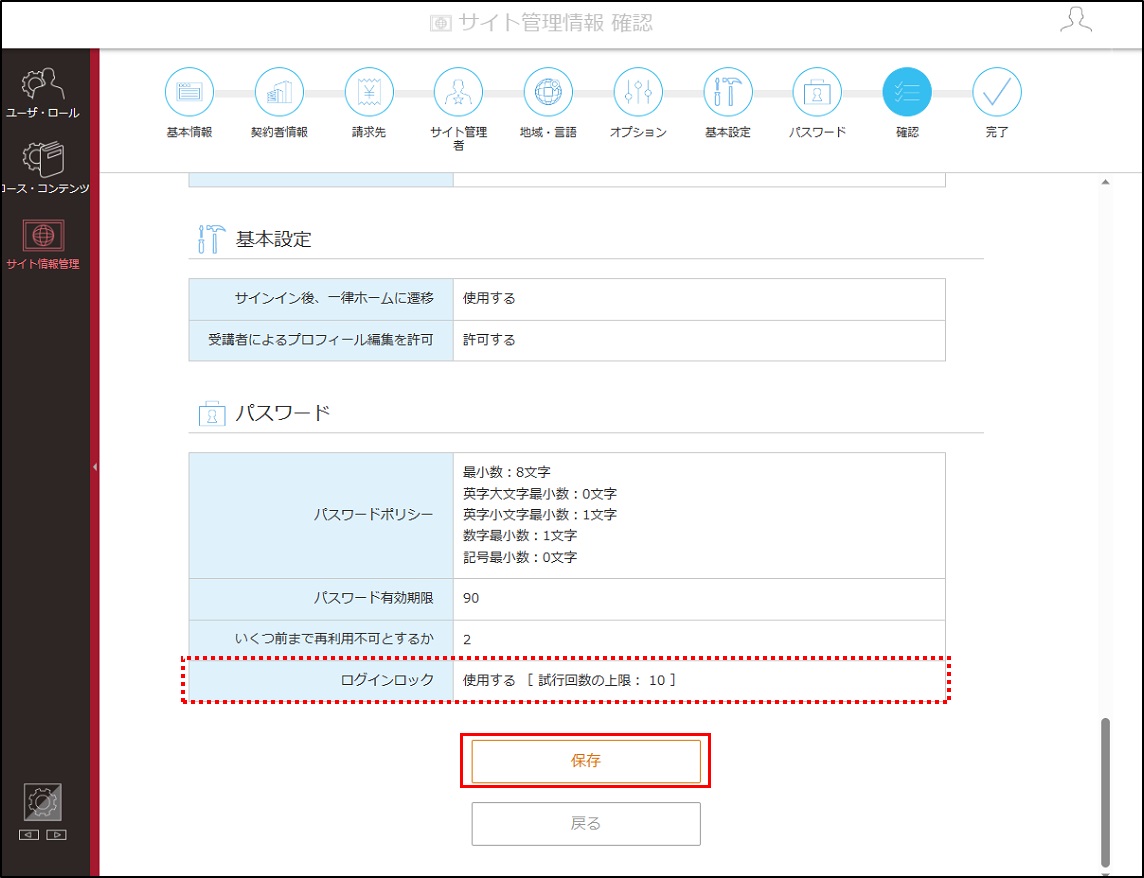Open the オプション sliders step
The height and width of the screenshot is (878, 1144).
point(638,93)
